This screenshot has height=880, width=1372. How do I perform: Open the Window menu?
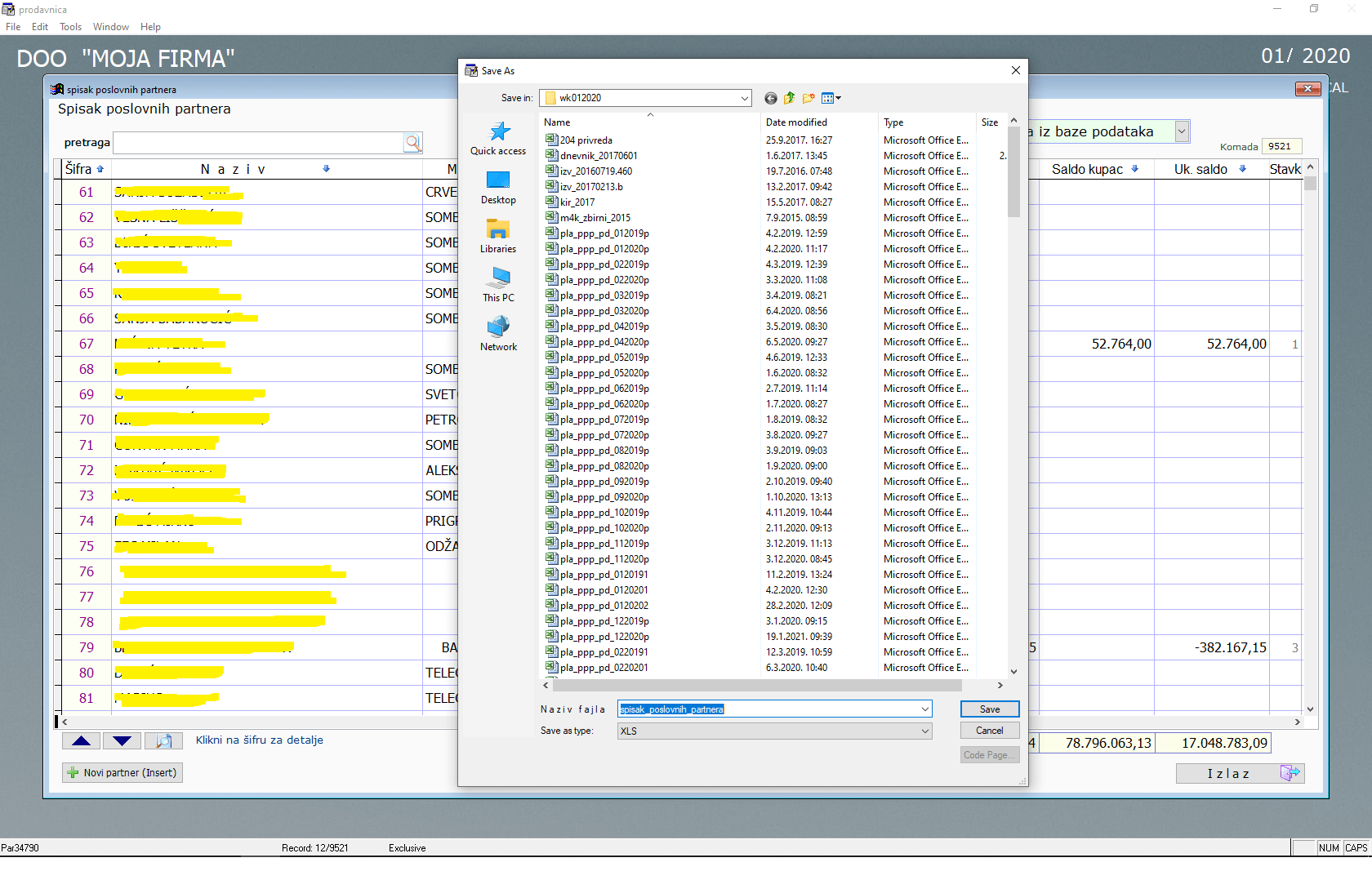pos(111,27)
